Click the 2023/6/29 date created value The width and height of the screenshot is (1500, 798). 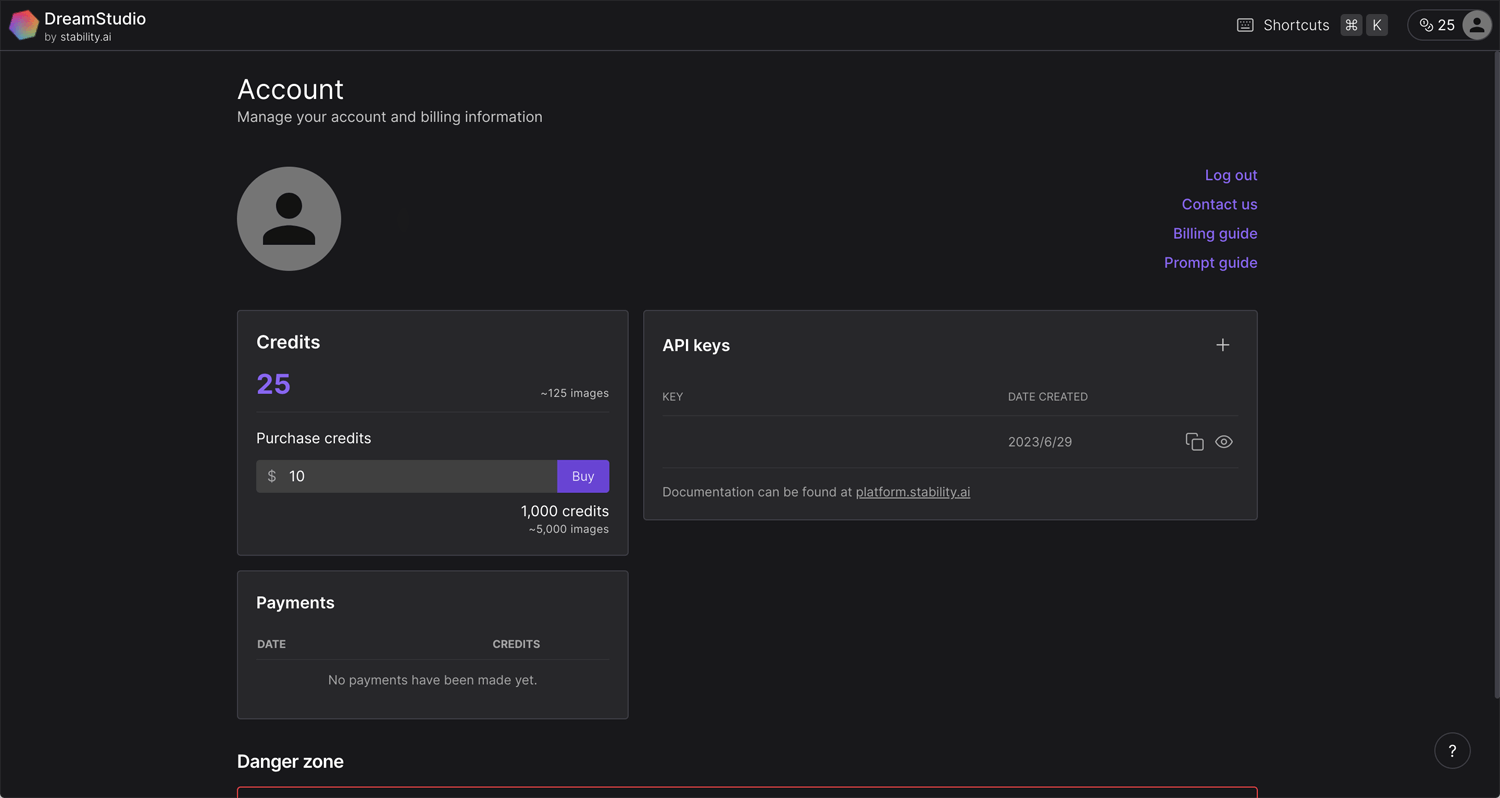[1040, 442]
